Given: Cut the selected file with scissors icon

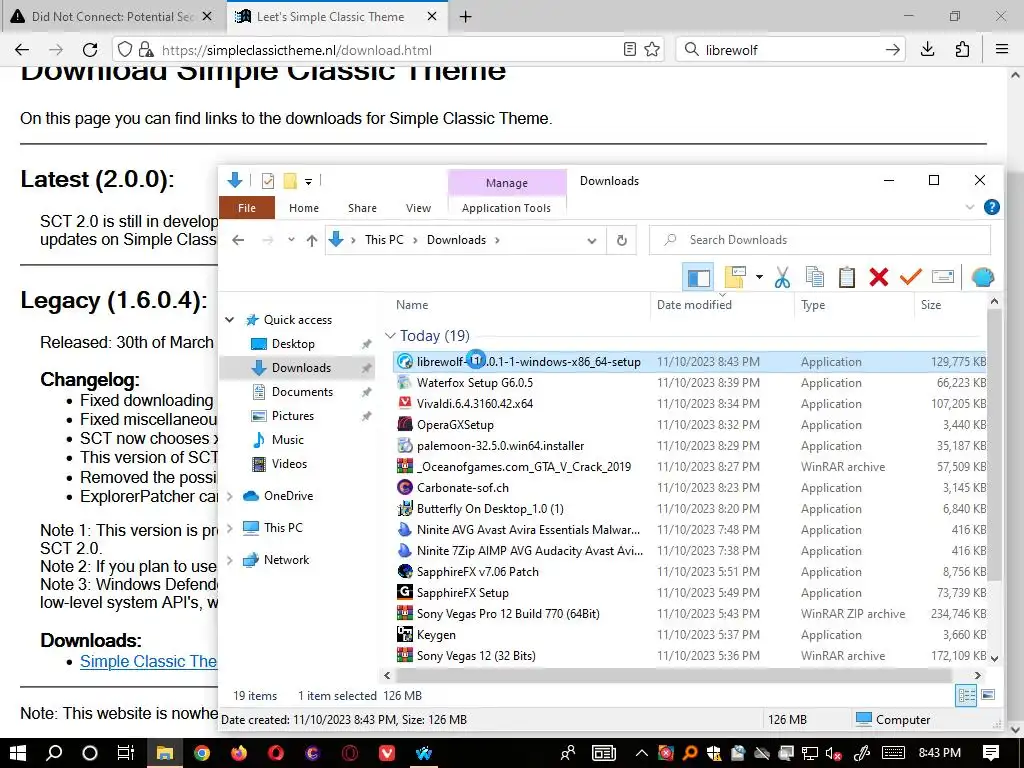Looking at the screenshot, I should pyautogui.click(x=782, y=278).
